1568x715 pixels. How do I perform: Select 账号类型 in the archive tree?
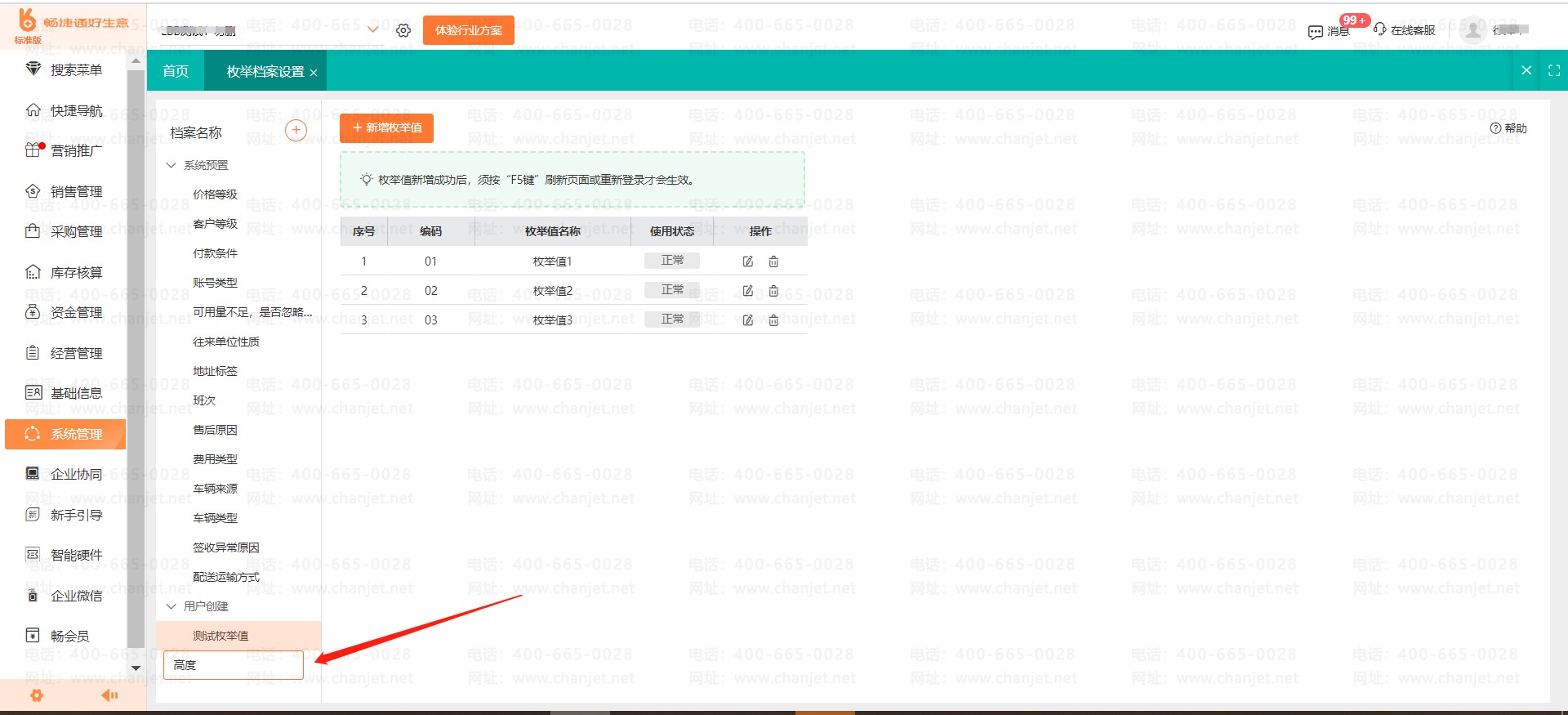[x=216, y=283]
